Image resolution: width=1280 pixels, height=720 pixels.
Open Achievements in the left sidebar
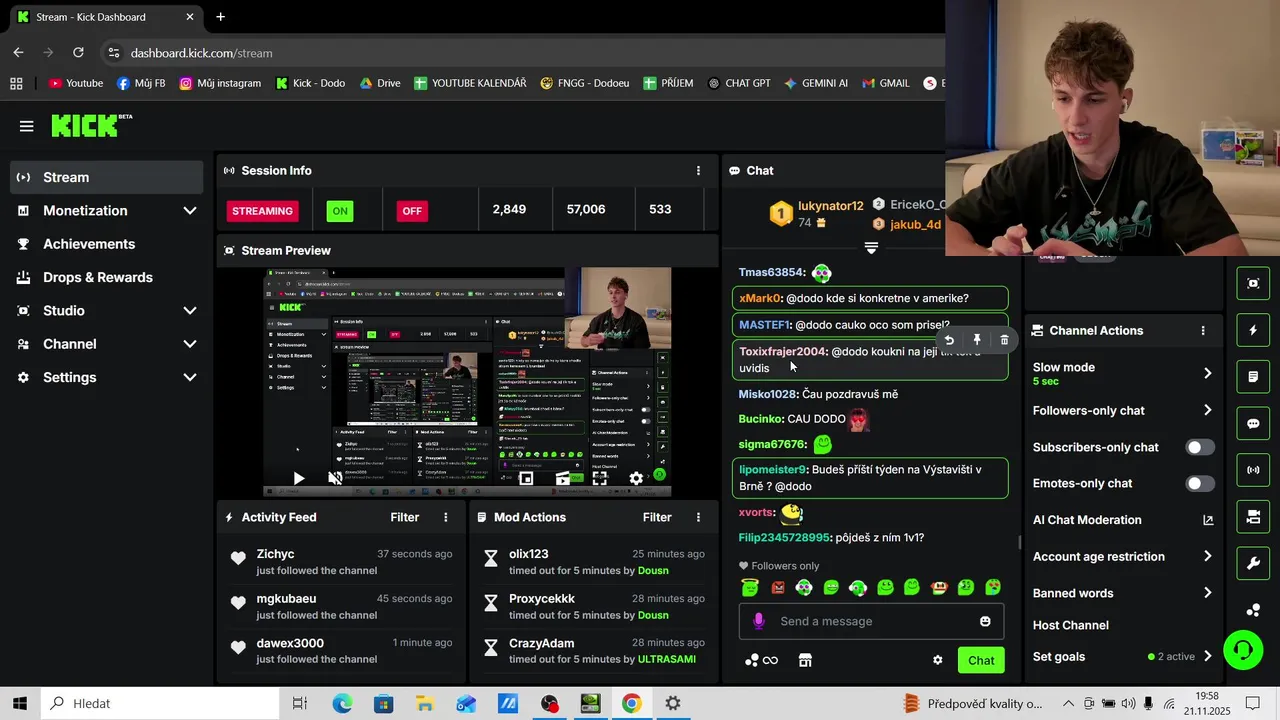click(107, 244)
